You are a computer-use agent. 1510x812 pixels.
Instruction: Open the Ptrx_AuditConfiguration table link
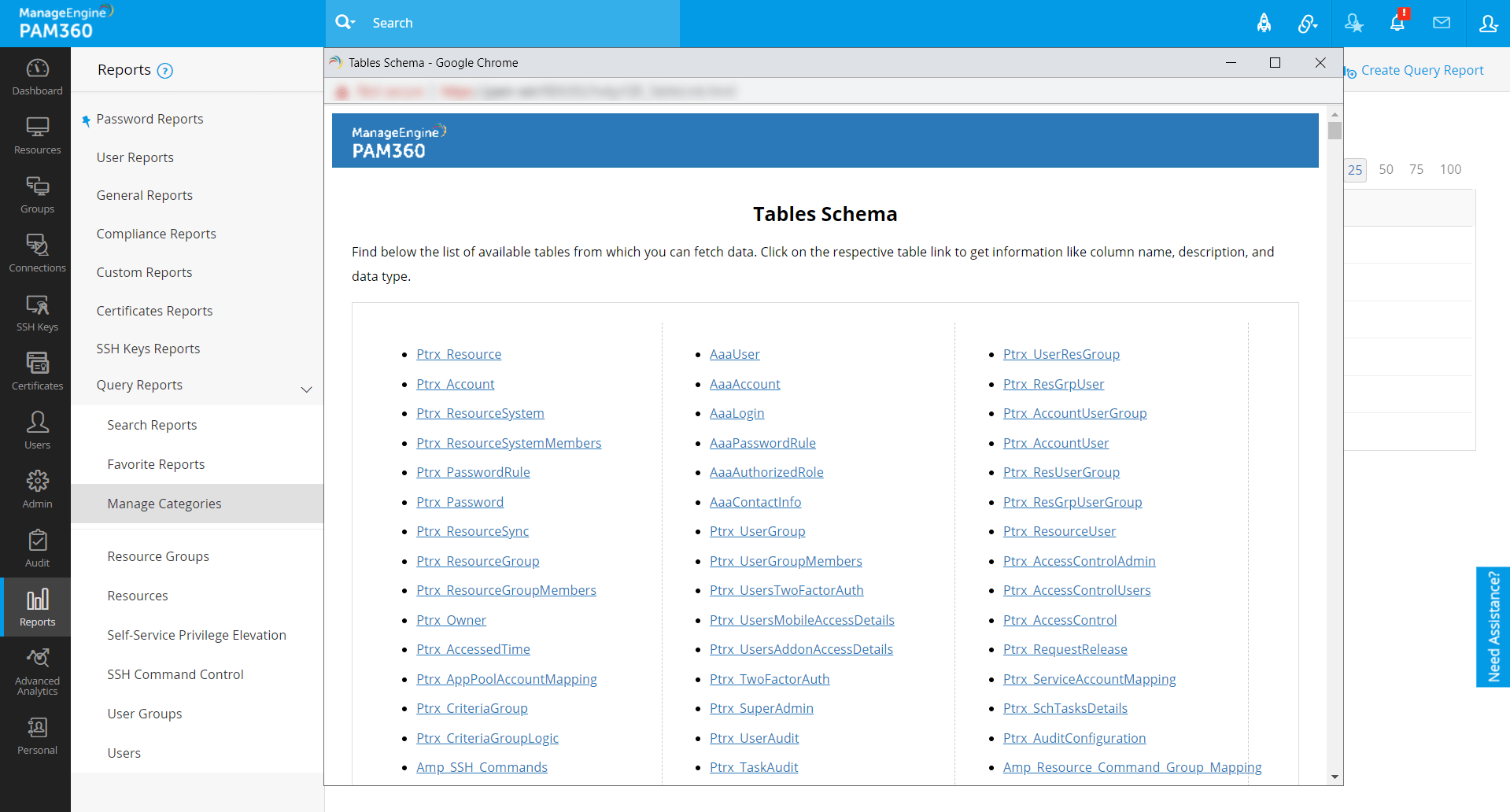[1075, 738]
